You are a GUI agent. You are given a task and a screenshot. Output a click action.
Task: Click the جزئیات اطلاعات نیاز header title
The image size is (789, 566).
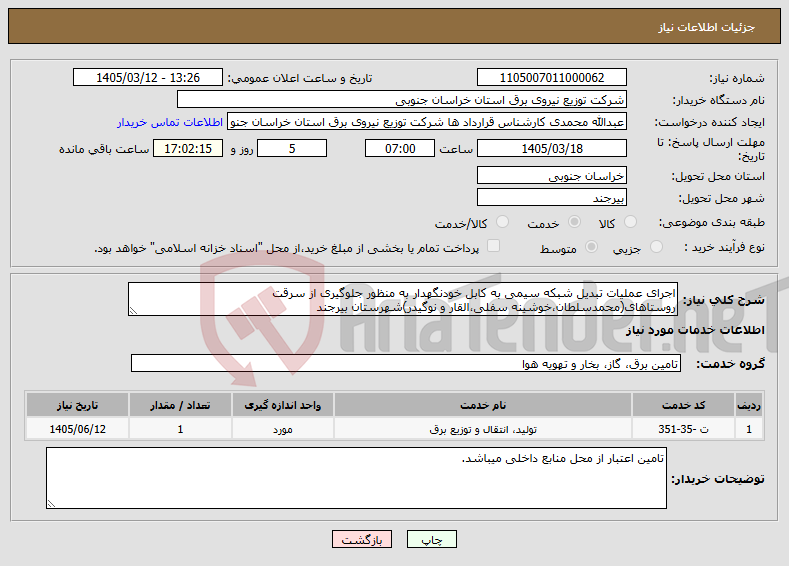(x=706, y=27)
